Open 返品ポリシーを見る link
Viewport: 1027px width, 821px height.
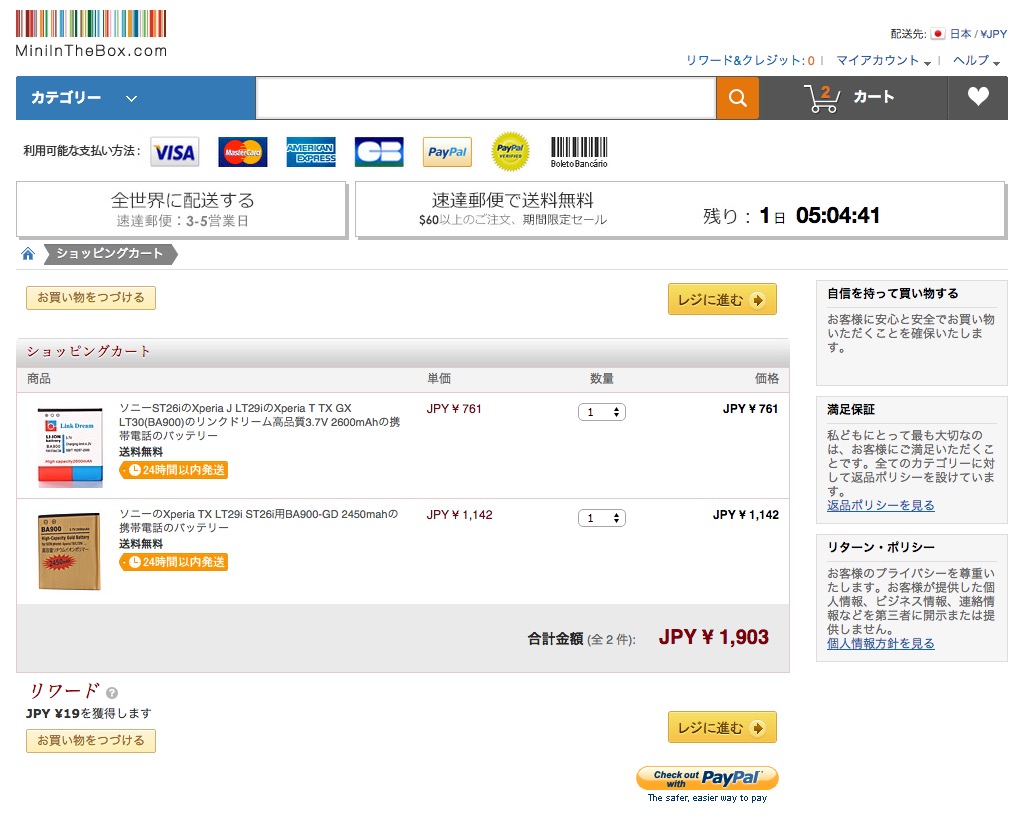880,505
